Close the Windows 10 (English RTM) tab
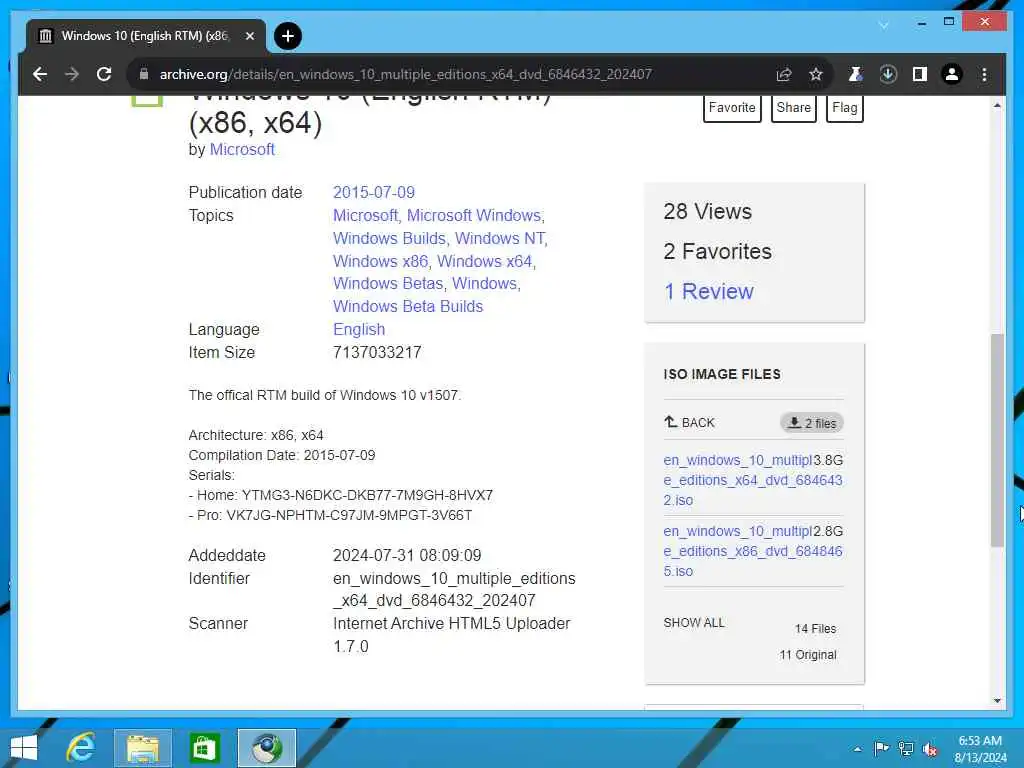The image size is (1024, 768). pyautogui.click(x=249, y=36)
